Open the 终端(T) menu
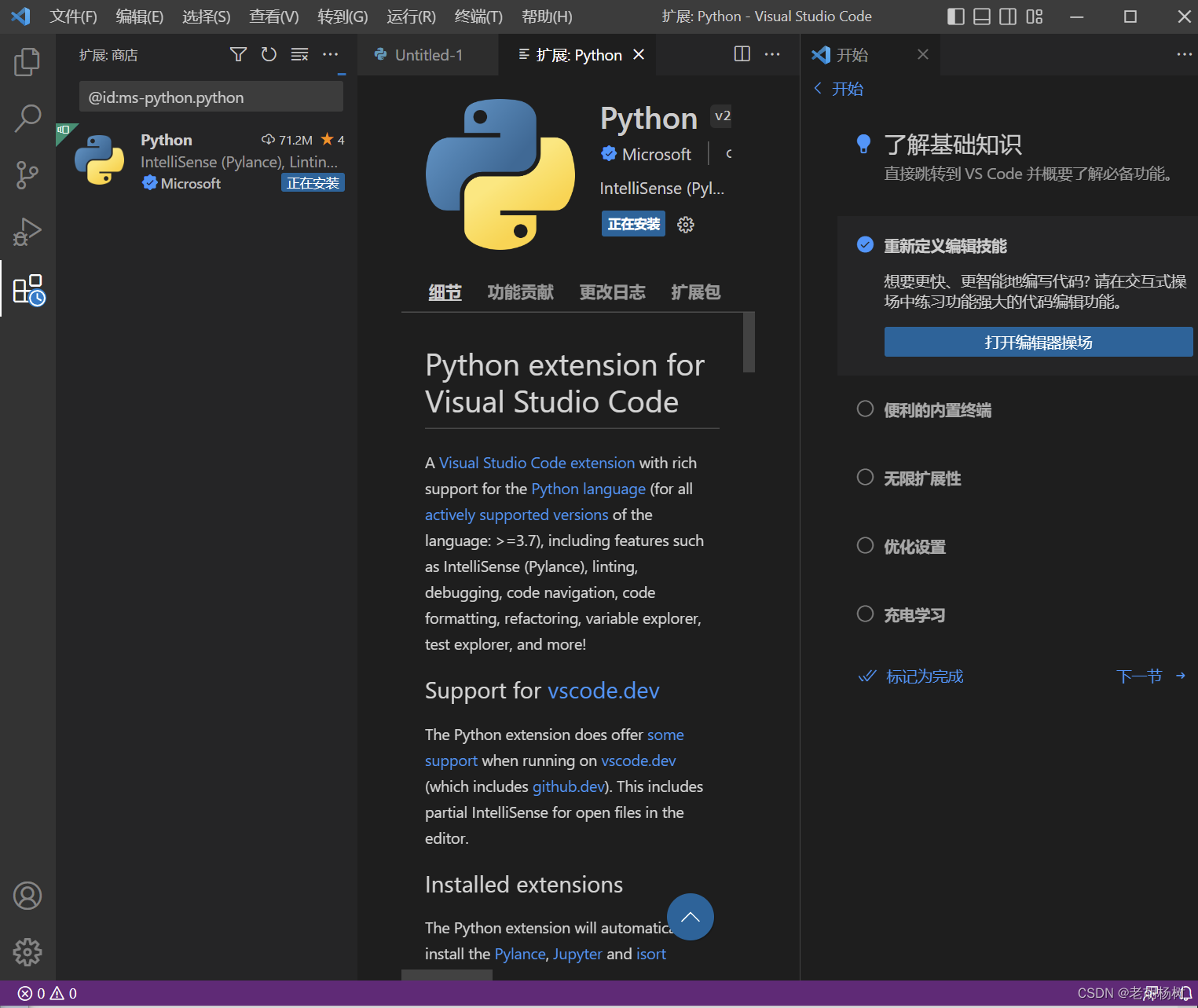The image size is (1198, 1008). pos(478,16)
